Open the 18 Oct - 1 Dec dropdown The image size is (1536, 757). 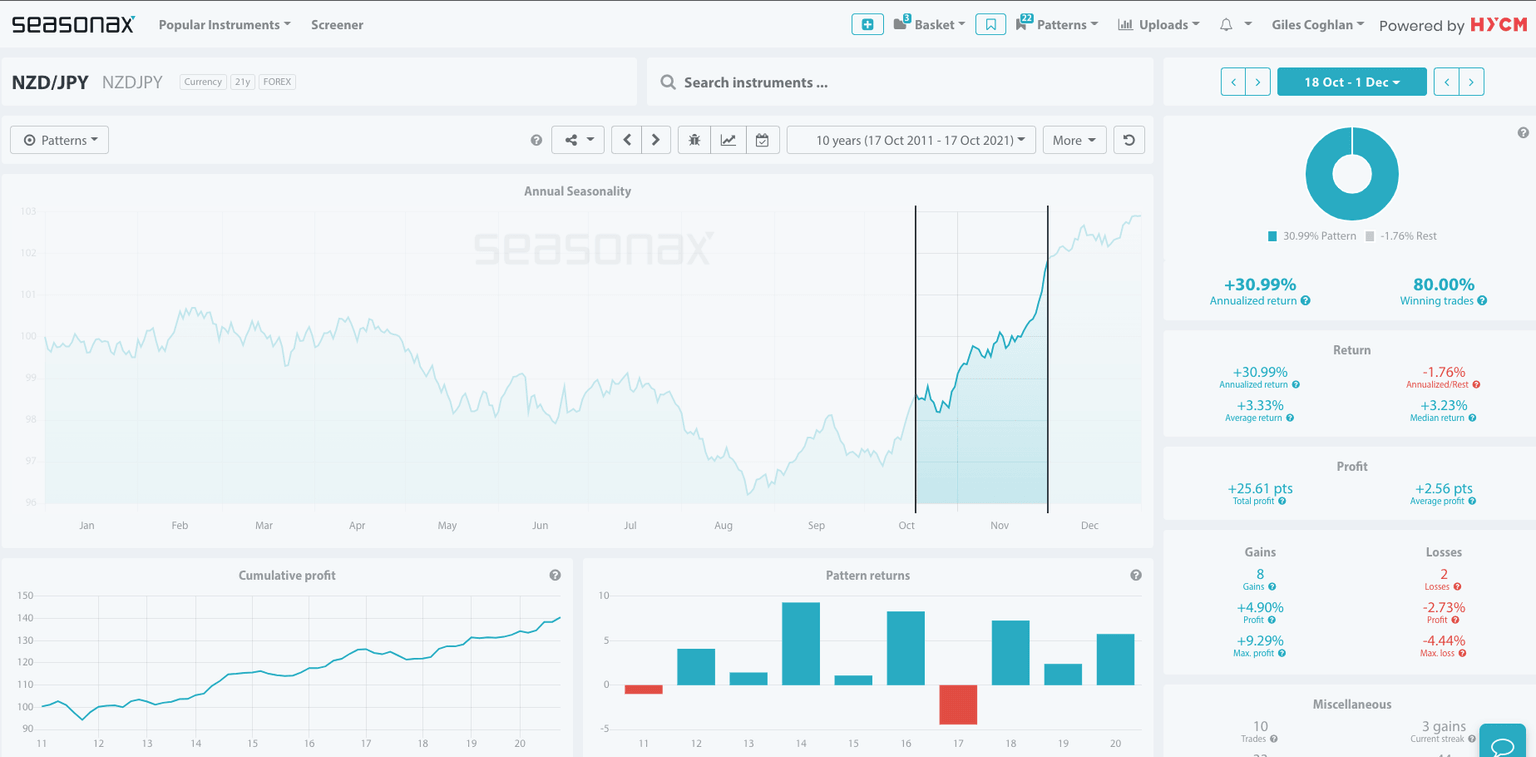pos(1351,82)
